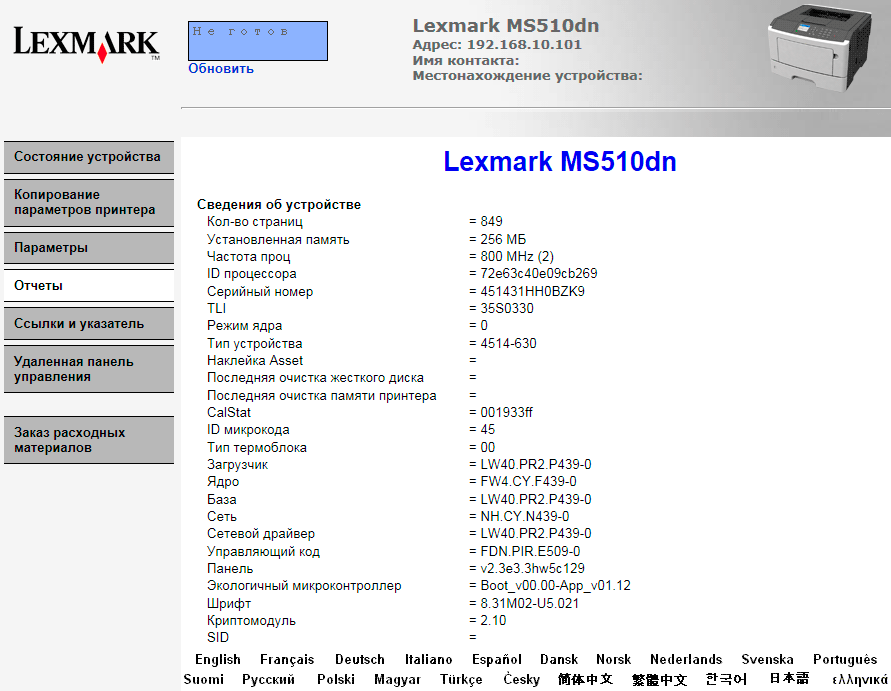This screenshot has width=891, height=691.
Task: Click the gray header Lexmark MS510dn name
Action: click(506, 26)
